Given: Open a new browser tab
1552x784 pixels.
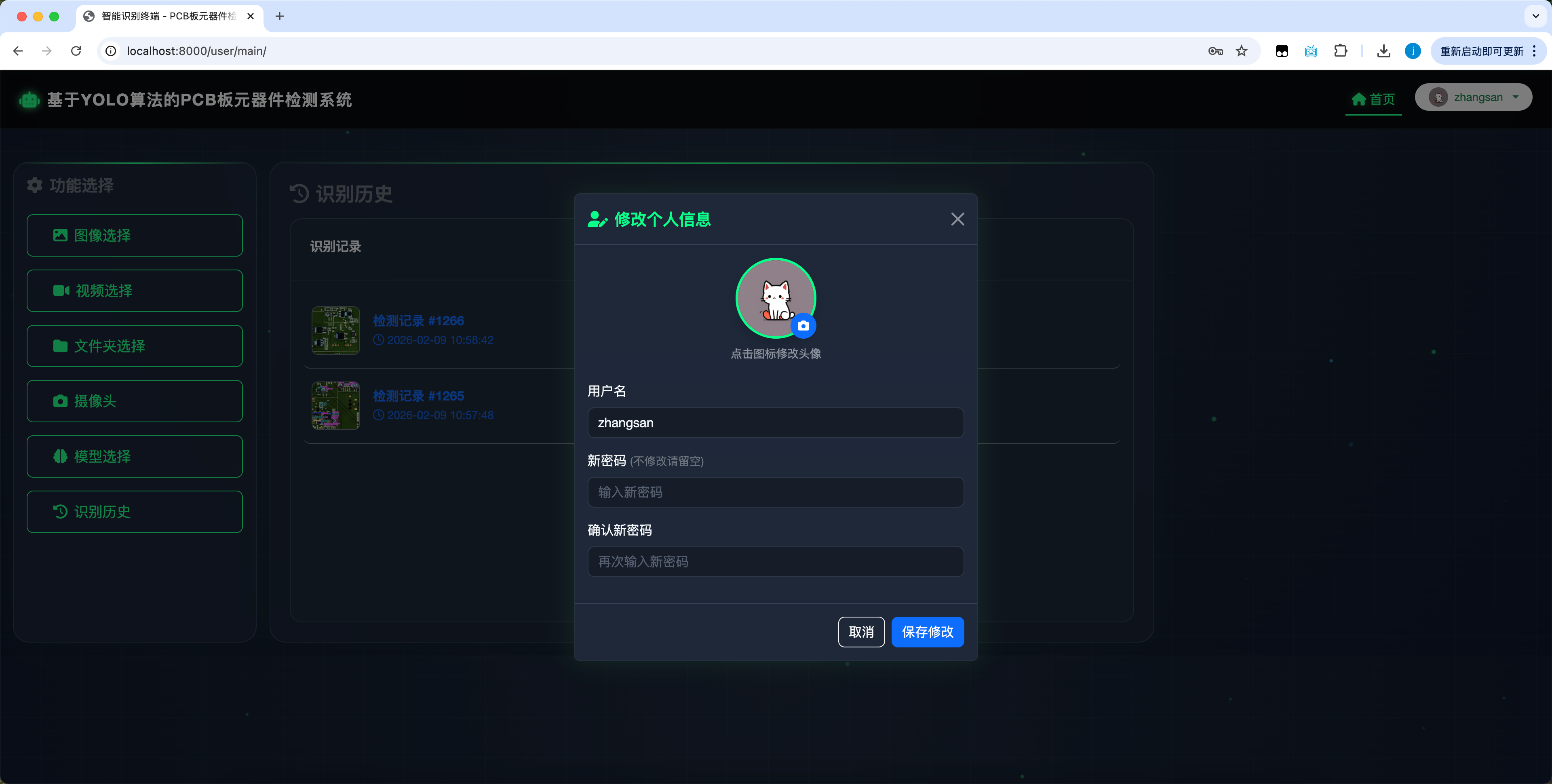Looking at the screenshot, I should [280, 16].
